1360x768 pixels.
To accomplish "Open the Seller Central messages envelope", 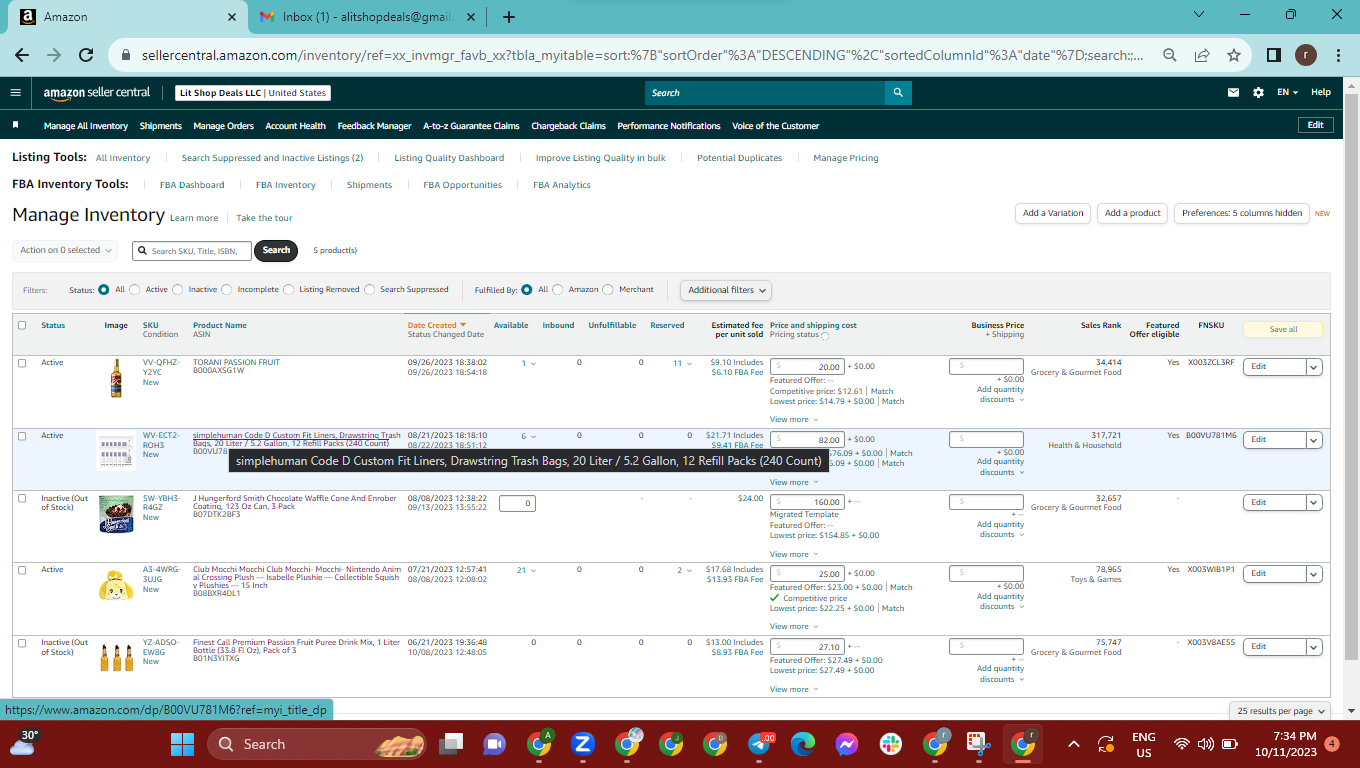I will [1234, 93].
